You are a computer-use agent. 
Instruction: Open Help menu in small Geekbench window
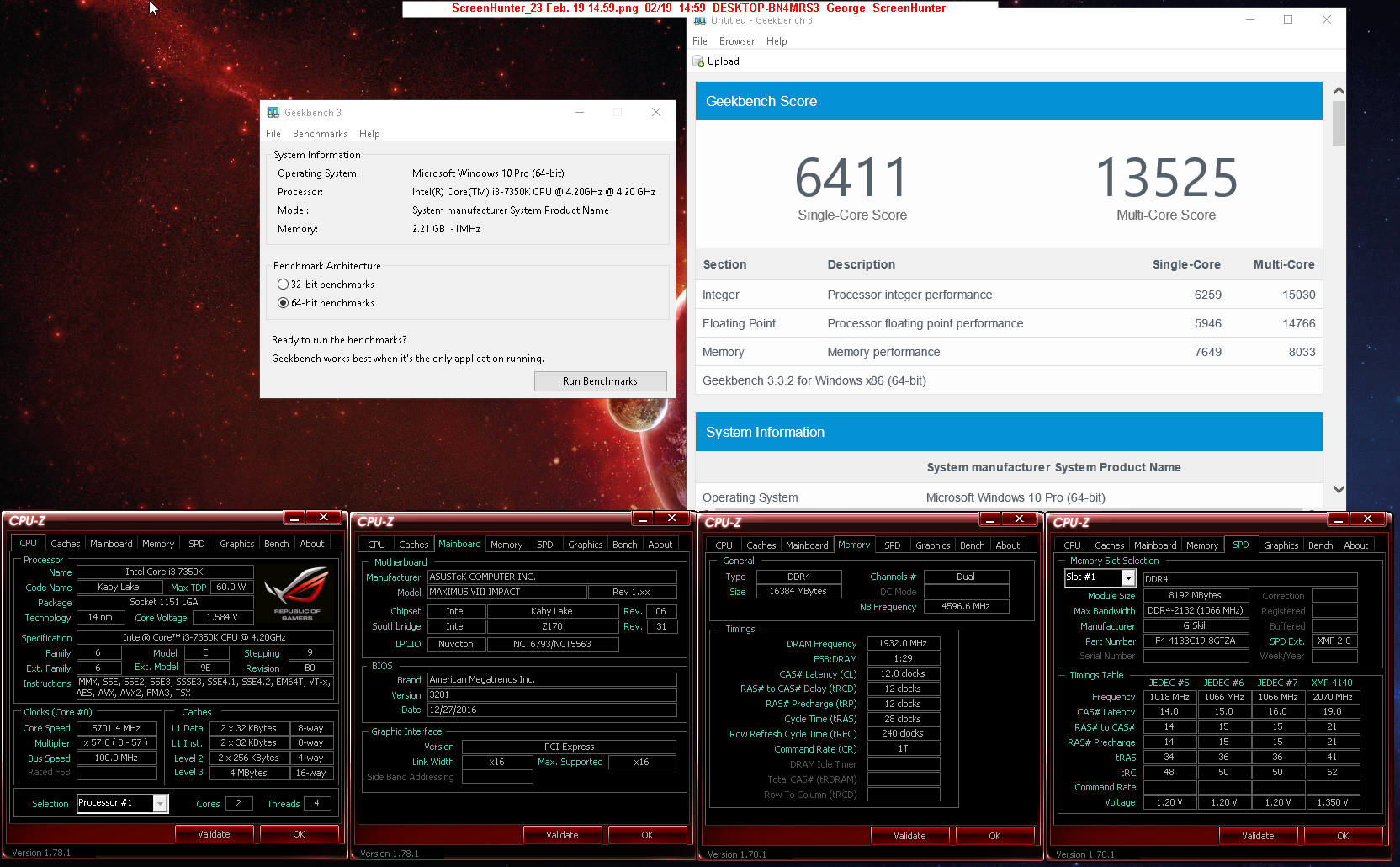(369, 134)
